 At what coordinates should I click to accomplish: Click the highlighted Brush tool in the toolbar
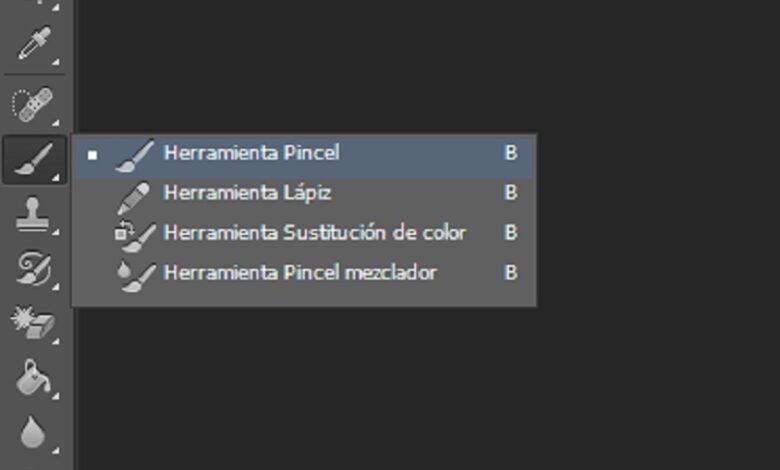tap(33, 158)
